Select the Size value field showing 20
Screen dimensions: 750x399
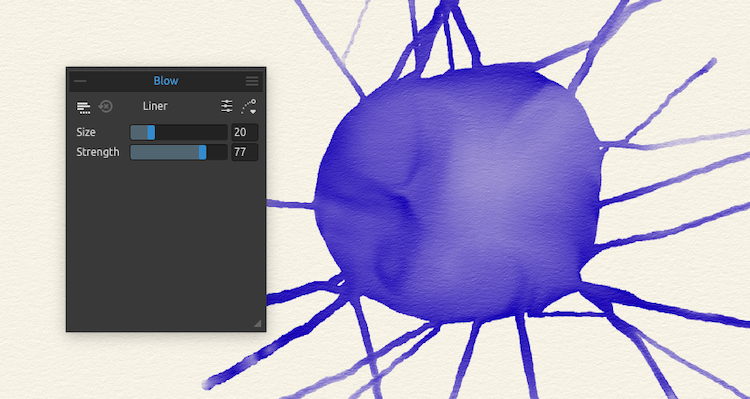(244, 132)
